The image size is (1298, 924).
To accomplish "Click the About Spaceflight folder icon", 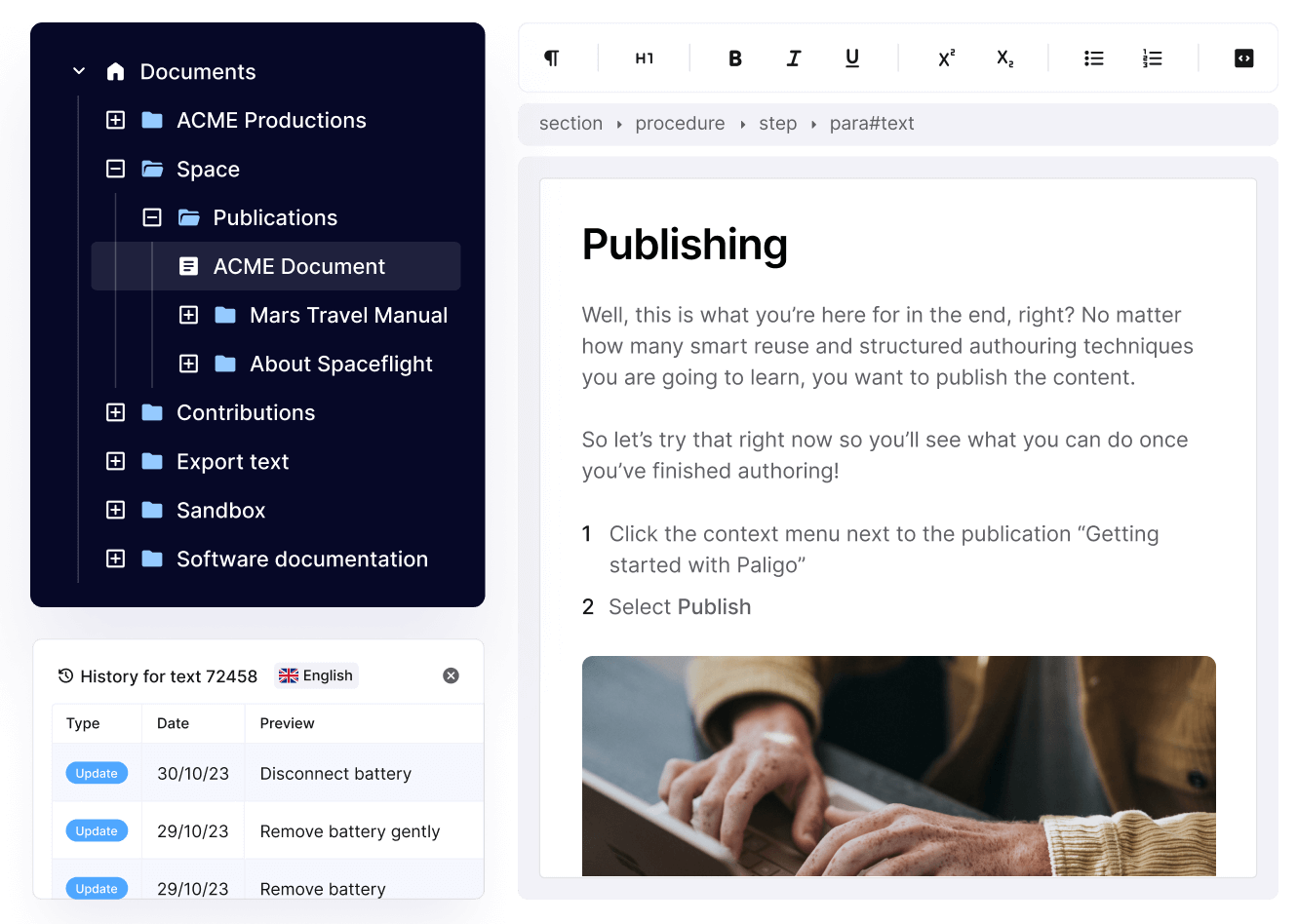I will click(x=225, y=364).
